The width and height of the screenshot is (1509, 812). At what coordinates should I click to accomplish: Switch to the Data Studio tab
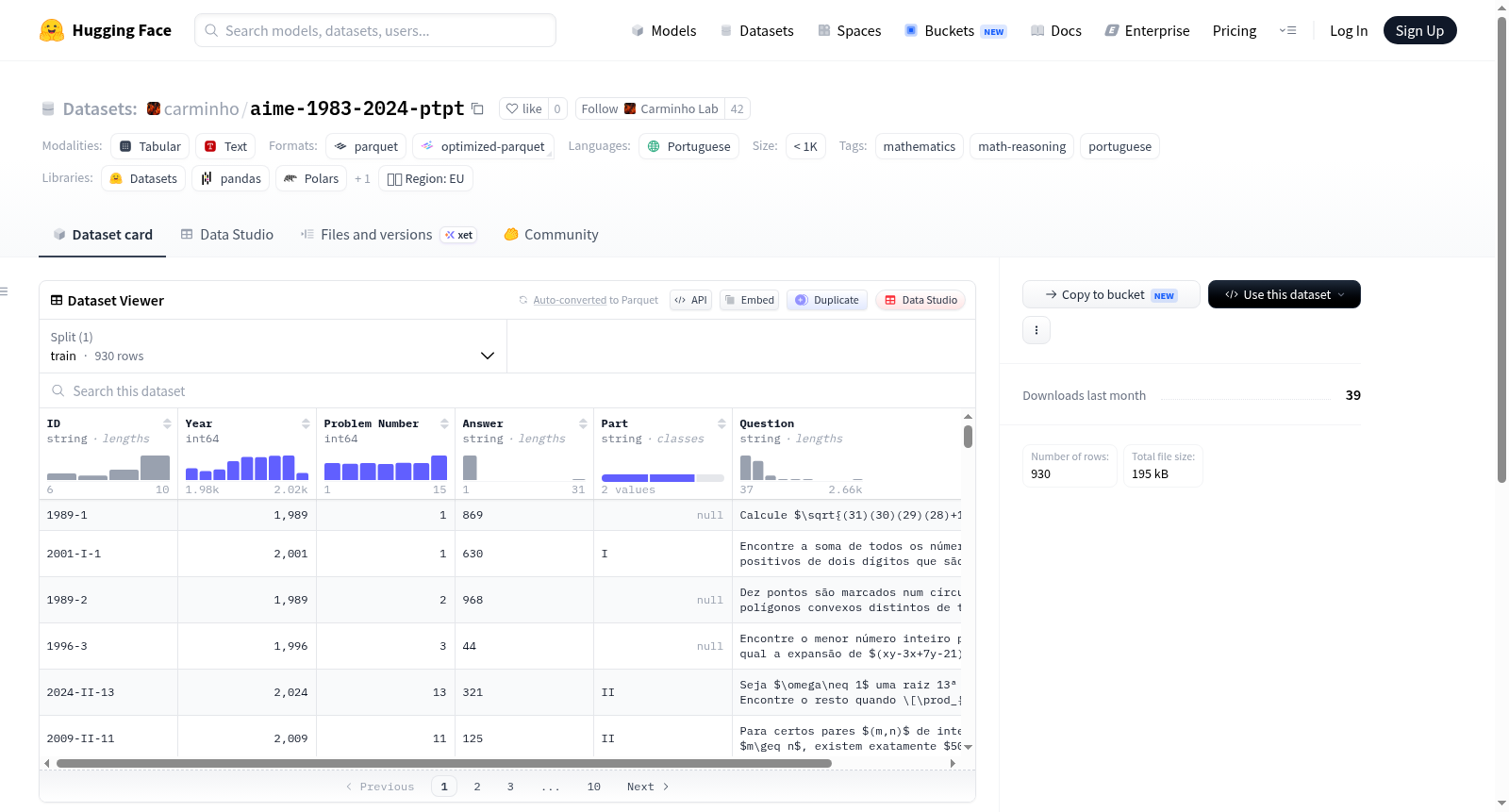(x=227, y=235)
